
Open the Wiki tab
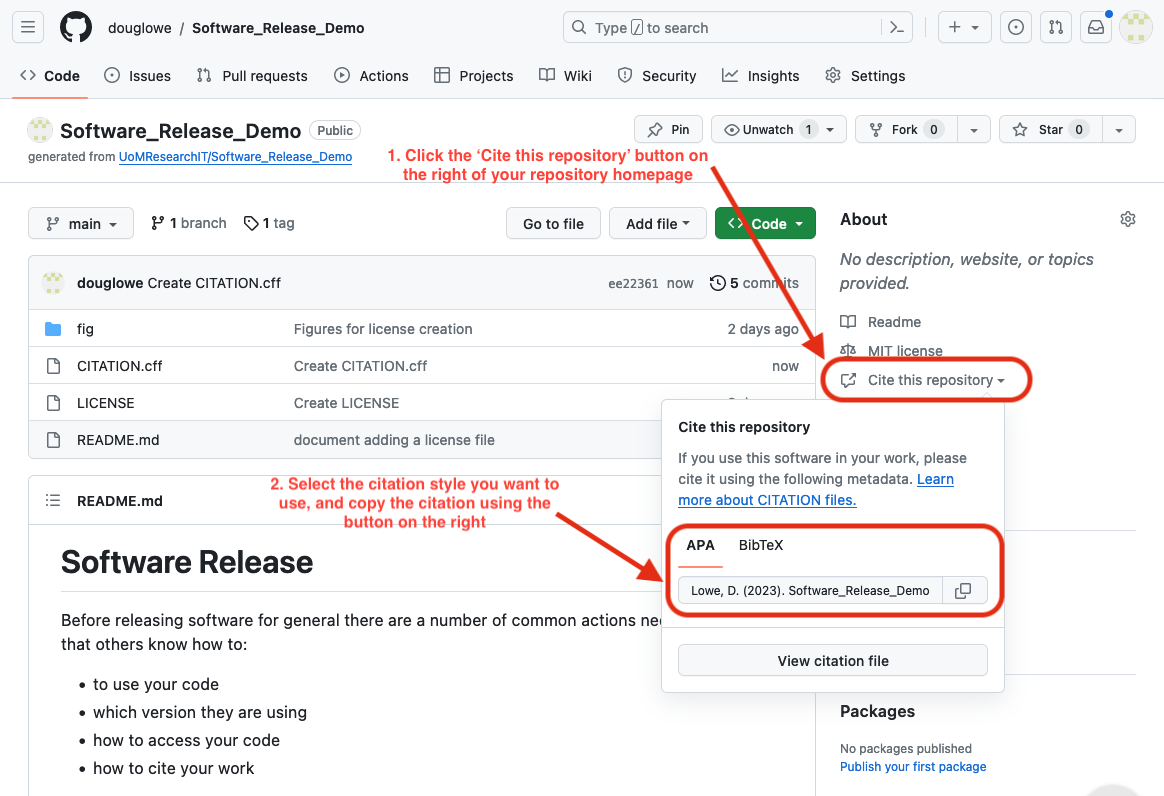(566, 76)
